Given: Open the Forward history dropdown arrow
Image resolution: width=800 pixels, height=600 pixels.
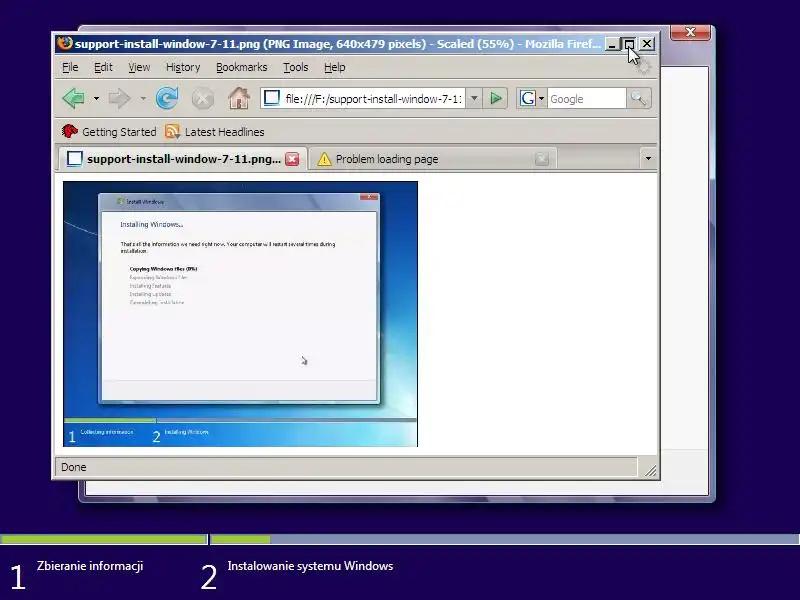Looking at the screenshot, I should (143, 98).
